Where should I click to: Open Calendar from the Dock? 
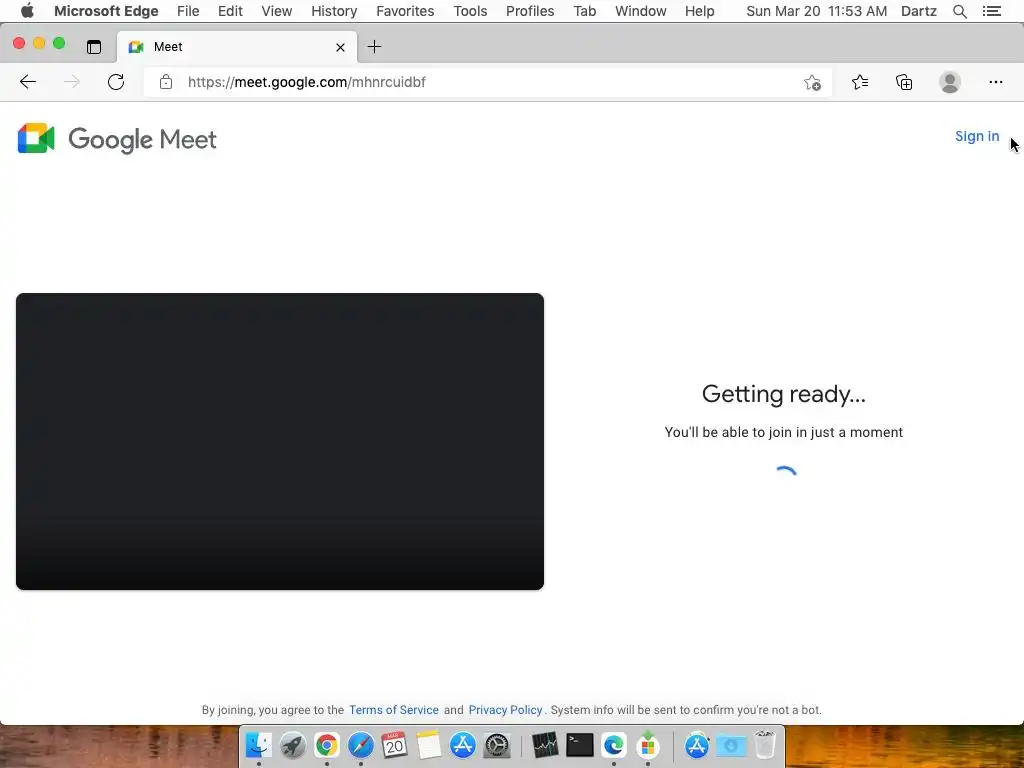(x=394, y=744)
